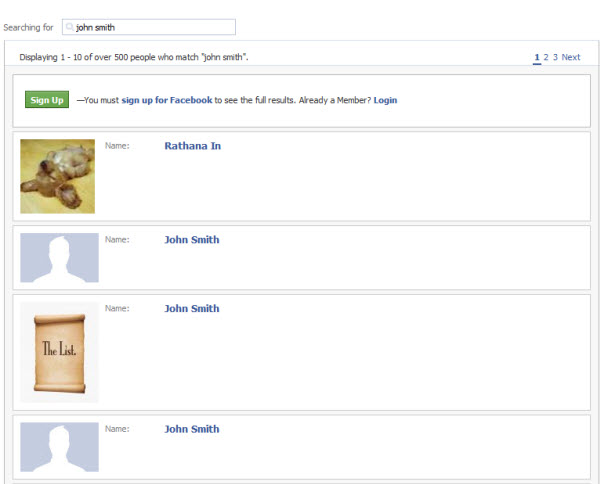
Task: Click the Searching for label
Action: 28,28
